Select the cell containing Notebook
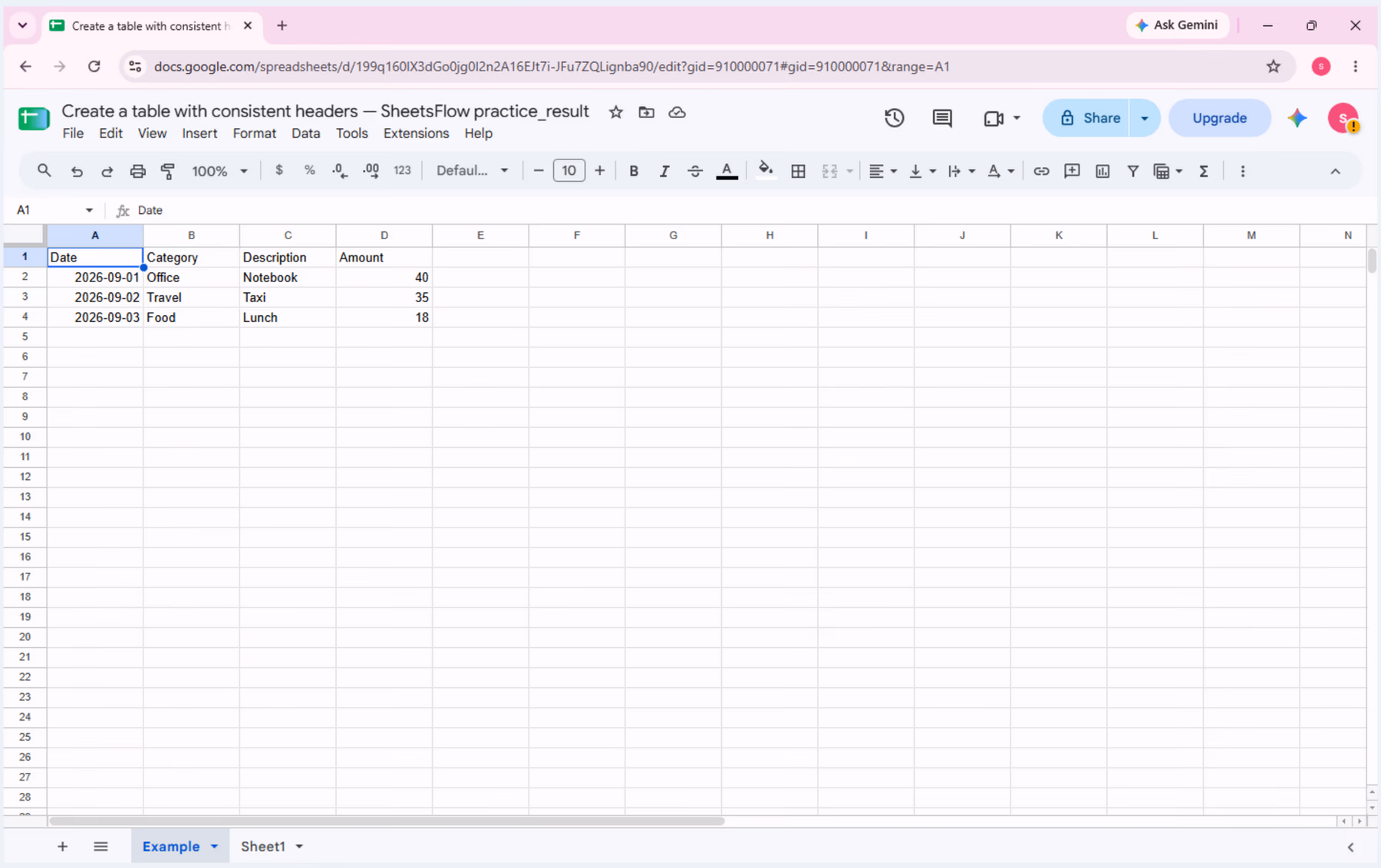Viewport: 1381px width, 868px height. coord(288,278)
